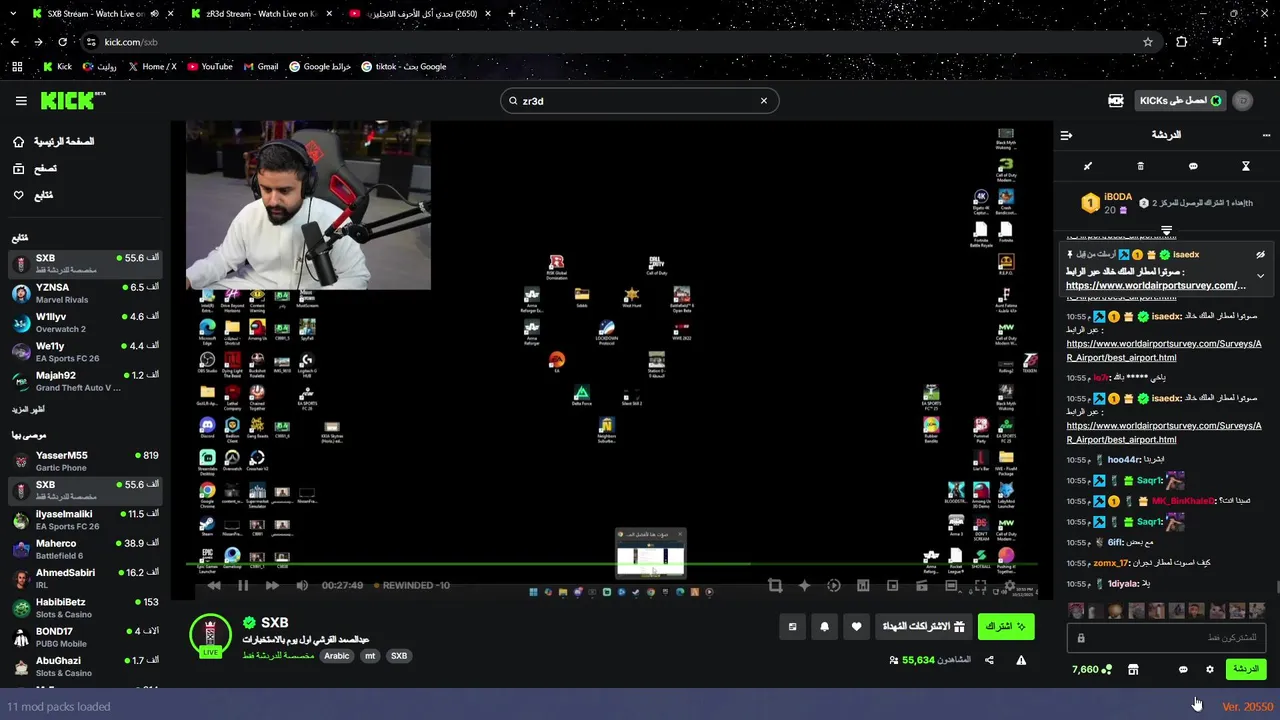Click the 7,660 channel points balance
Image resolution: width=1280 pixels, height=720 pixels.
[1092, 670]
